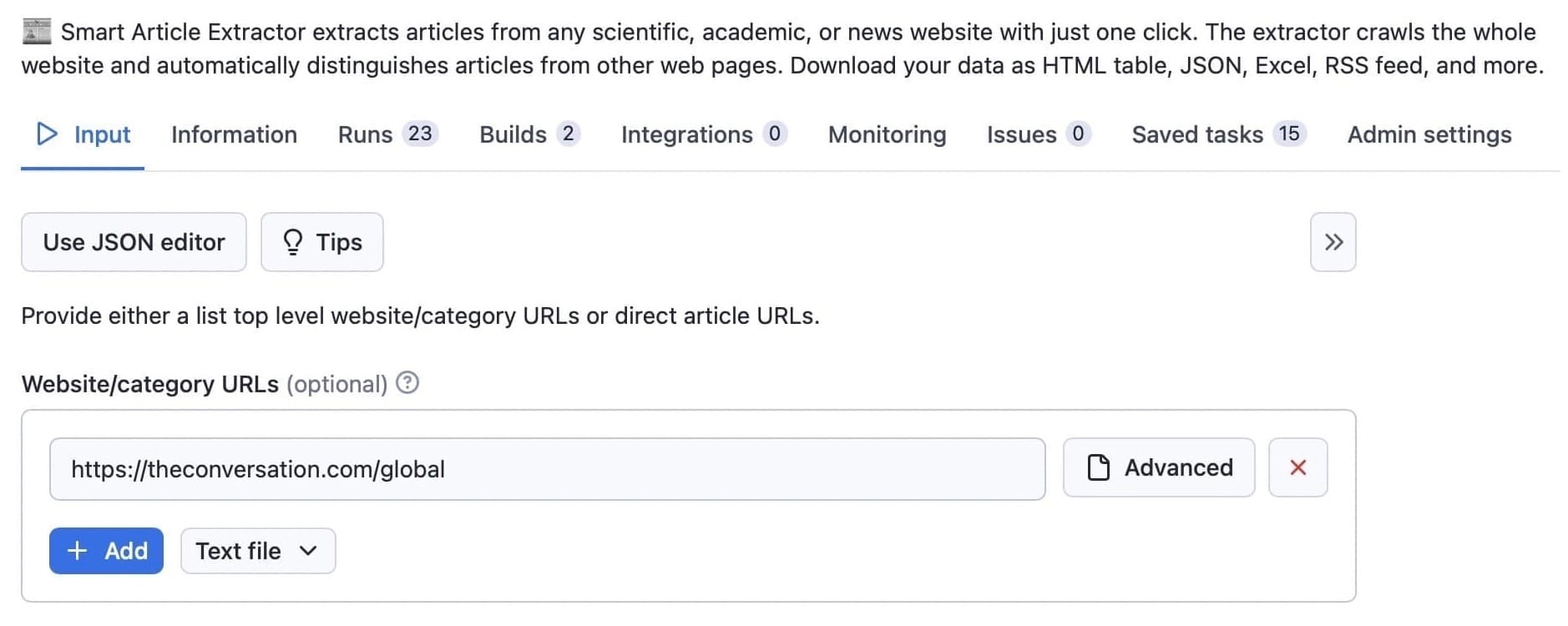
Task: Click the plus icon on the Add button
Action: (77, 551)
